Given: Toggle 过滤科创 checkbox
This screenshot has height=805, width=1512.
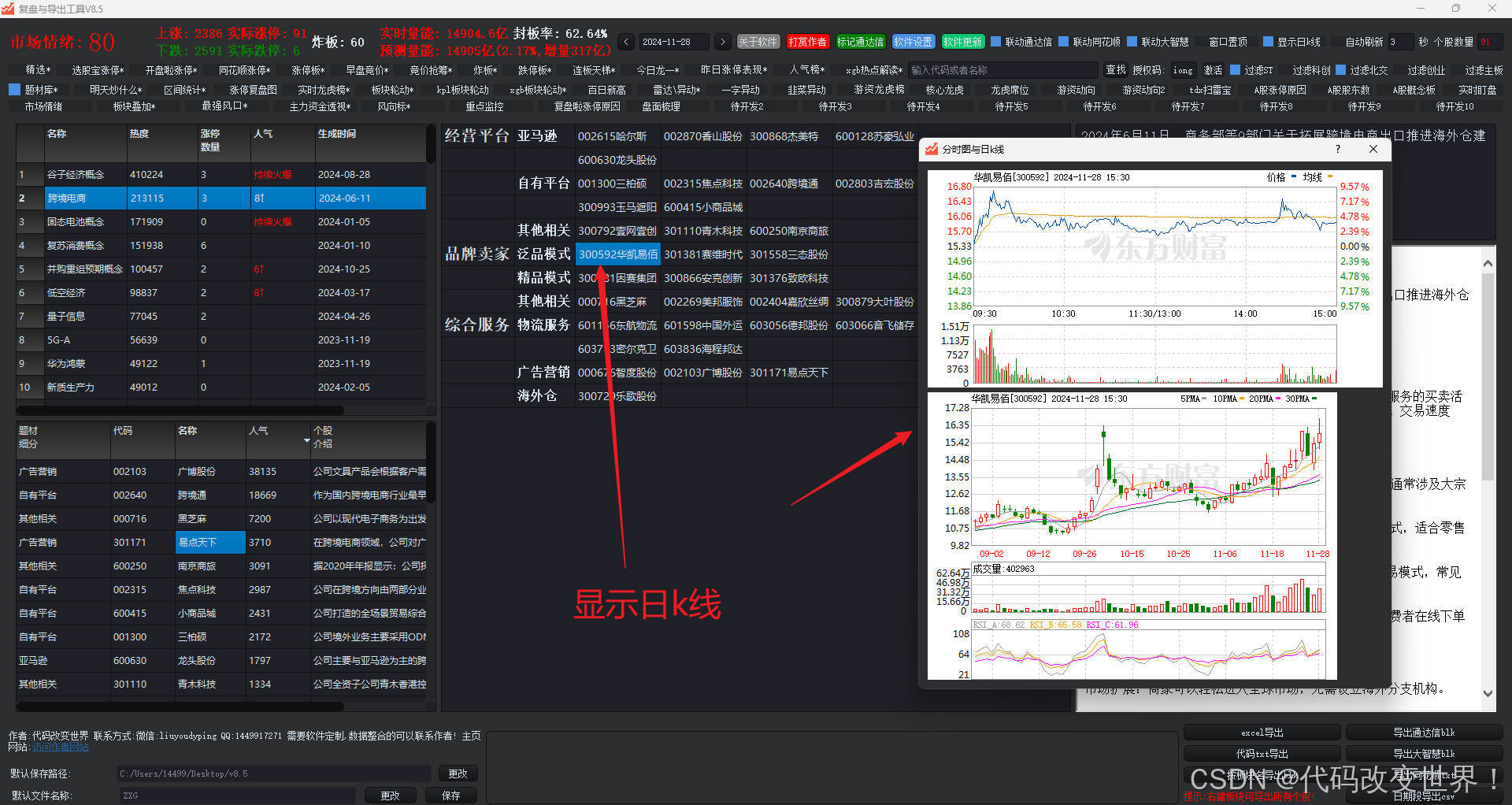Looking at the screenshot, I should [x=1305, y=70].
